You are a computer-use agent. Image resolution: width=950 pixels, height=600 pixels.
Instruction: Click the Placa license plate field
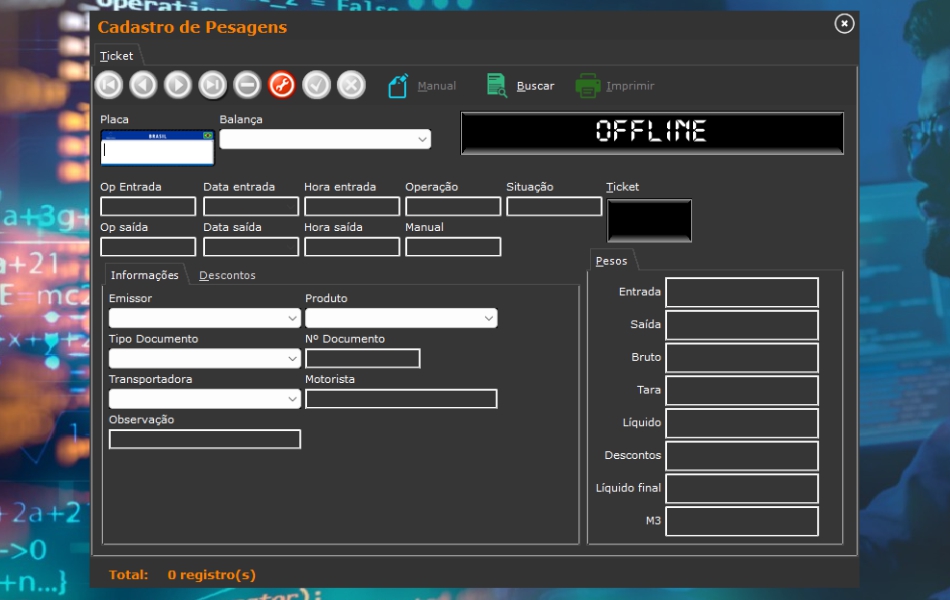point(158,152)
